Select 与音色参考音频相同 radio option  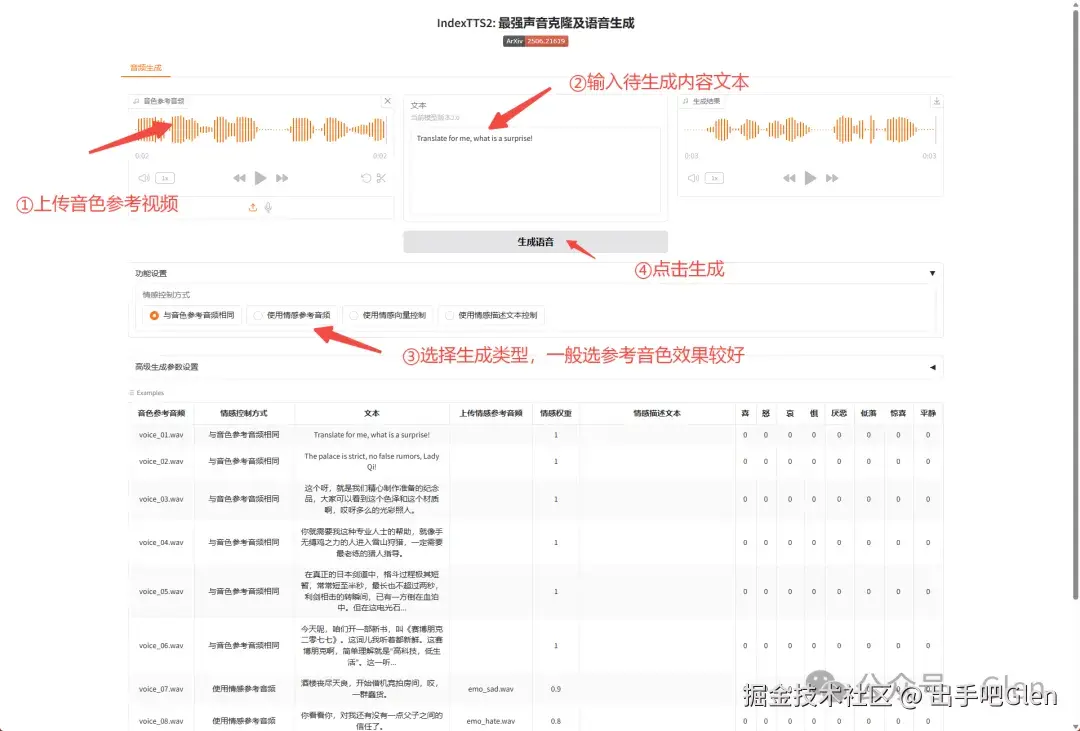(x=192, y=316)
